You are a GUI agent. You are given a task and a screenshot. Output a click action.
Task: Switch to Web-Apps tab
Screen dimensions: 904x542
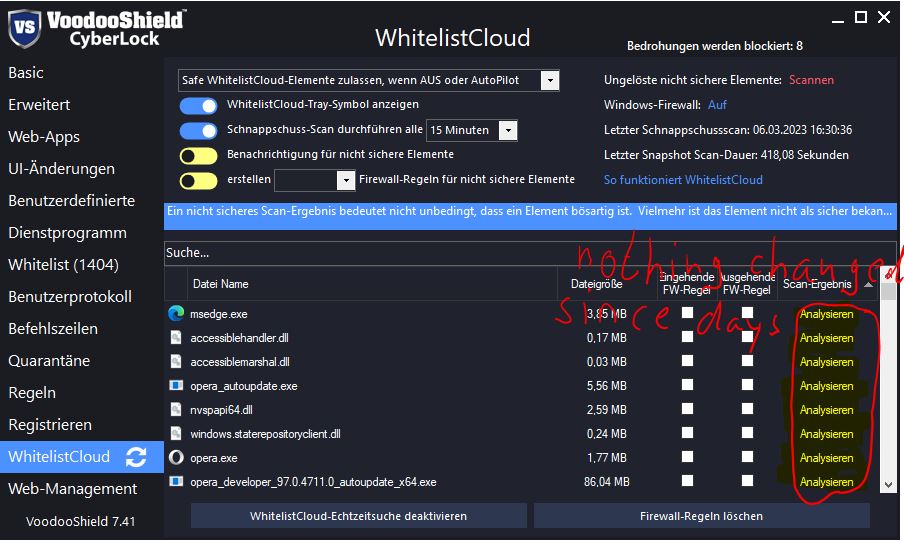44,137
